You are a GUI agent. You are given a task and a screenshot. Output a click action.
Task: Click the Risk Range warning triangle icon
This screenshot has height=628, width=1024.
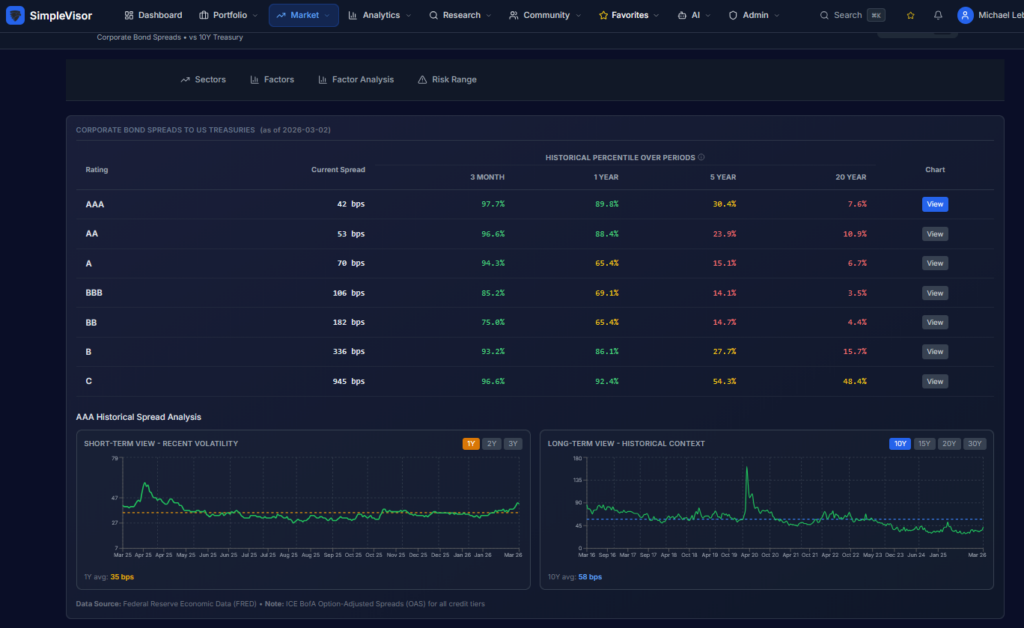(424, 79)
